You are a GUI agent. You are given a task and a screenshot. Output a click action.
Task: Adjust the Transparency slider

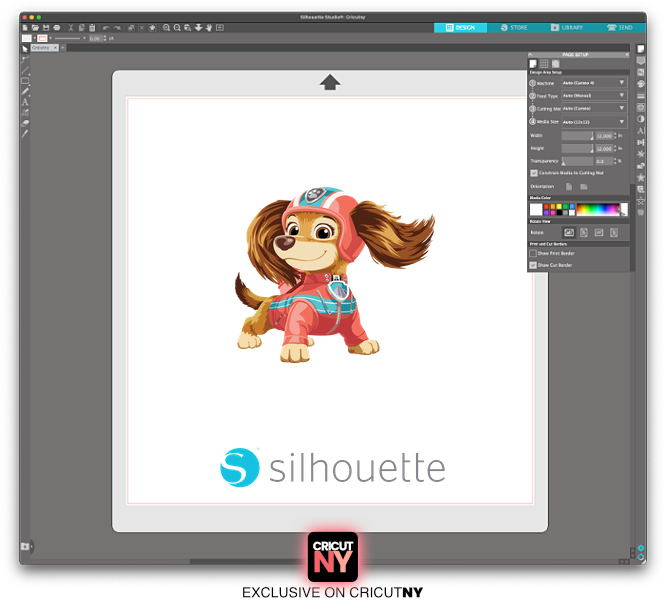pos(577,161)
